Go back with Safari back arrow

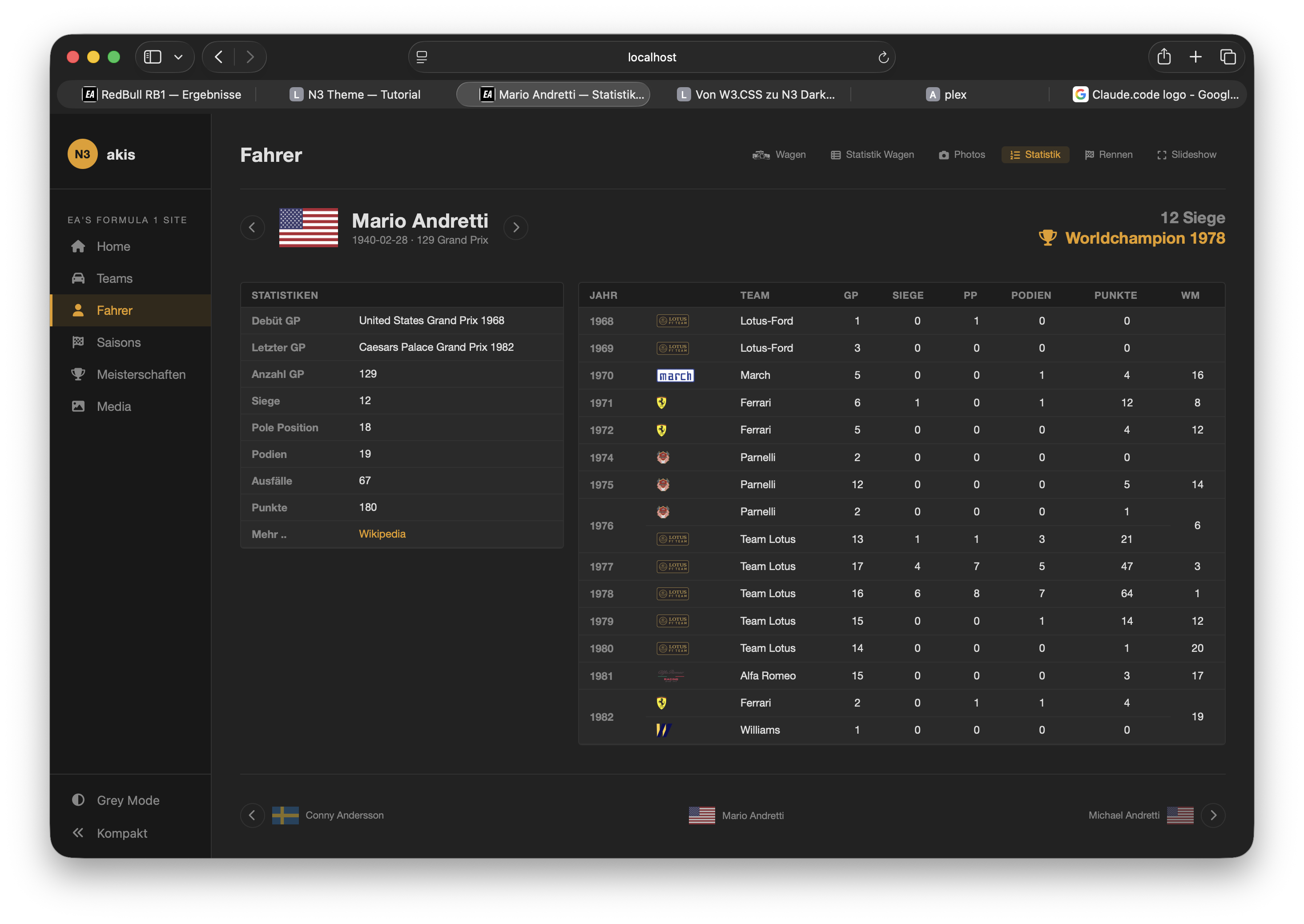(218, 57)
